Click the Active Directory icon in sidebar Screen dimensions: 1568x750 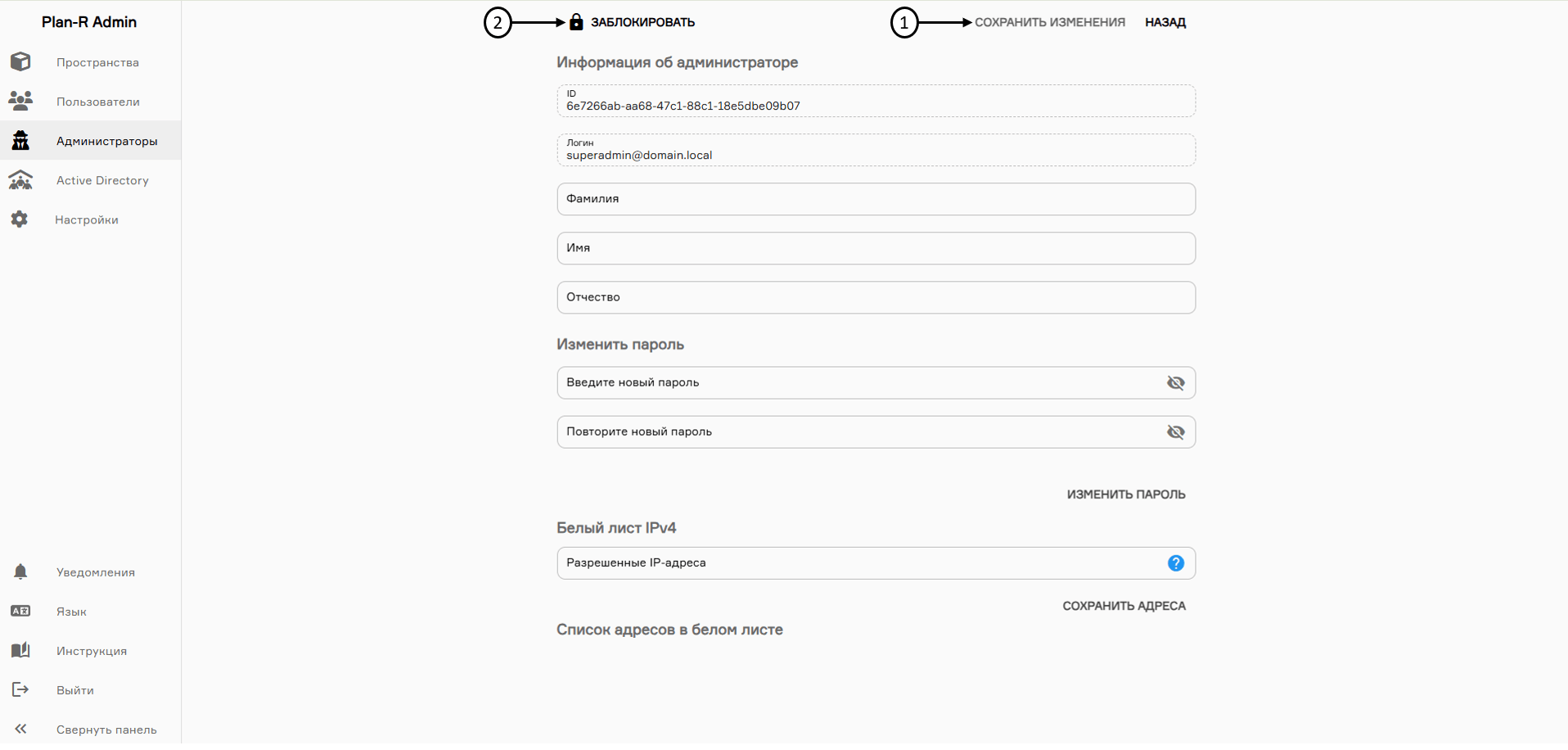coord(20,180)
